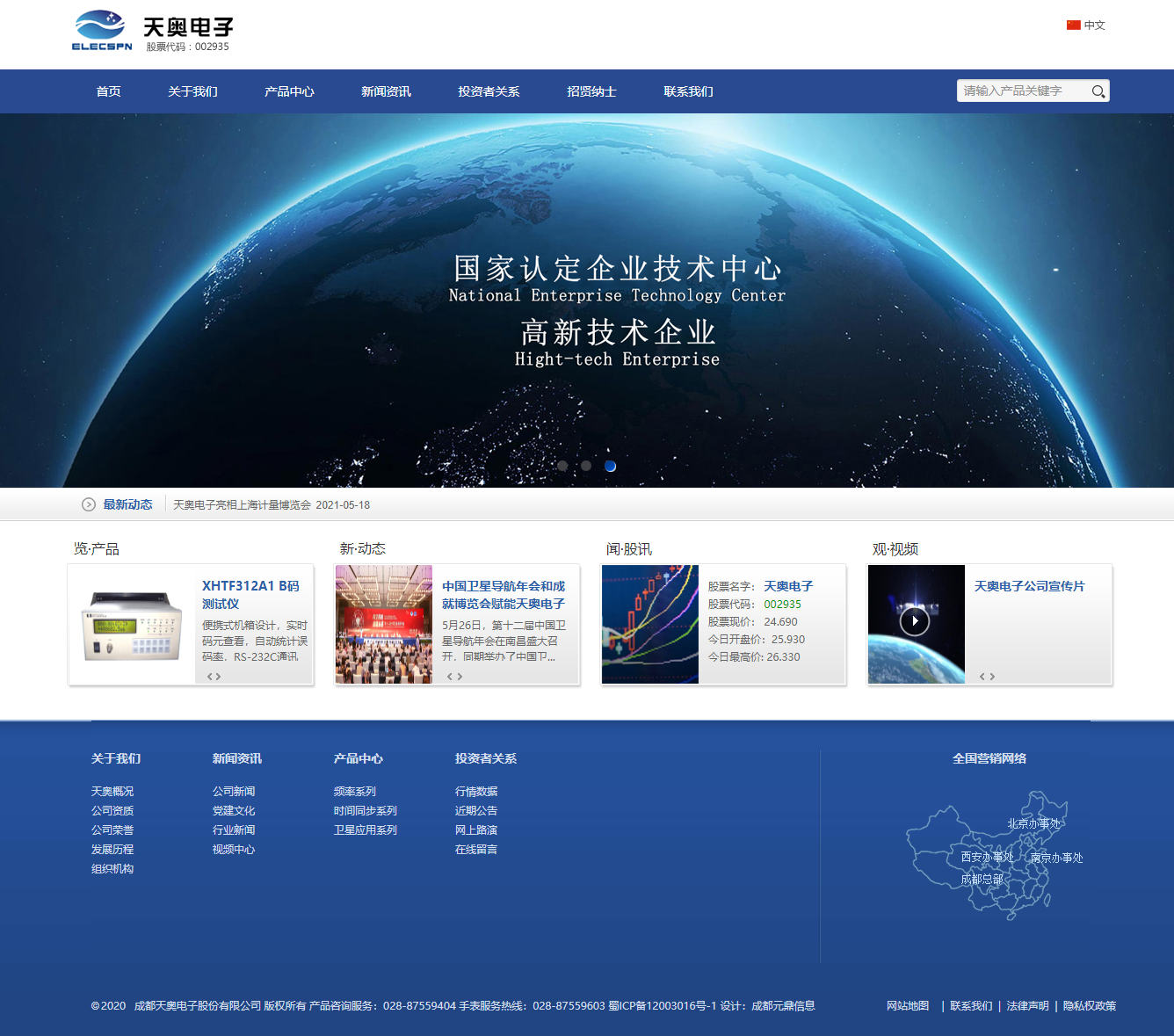The width and height of the screenshot is (1174, 1036).
Task: Click the Chinese flag language icon
Action: pyautogui.click(x=1073, y=25)
